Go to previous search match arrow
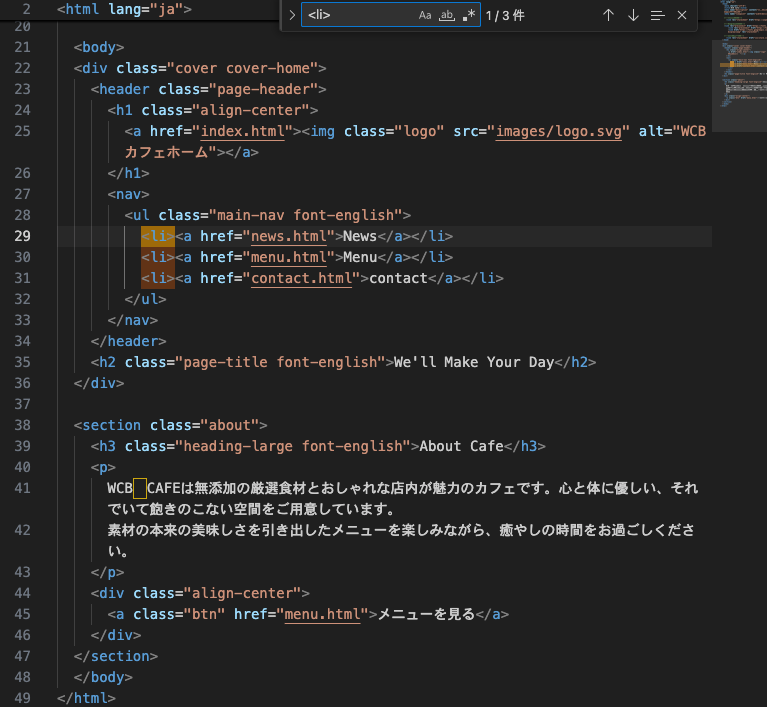Screen dimensions: 767x707 pyautogui.click(x=608, y=16)
